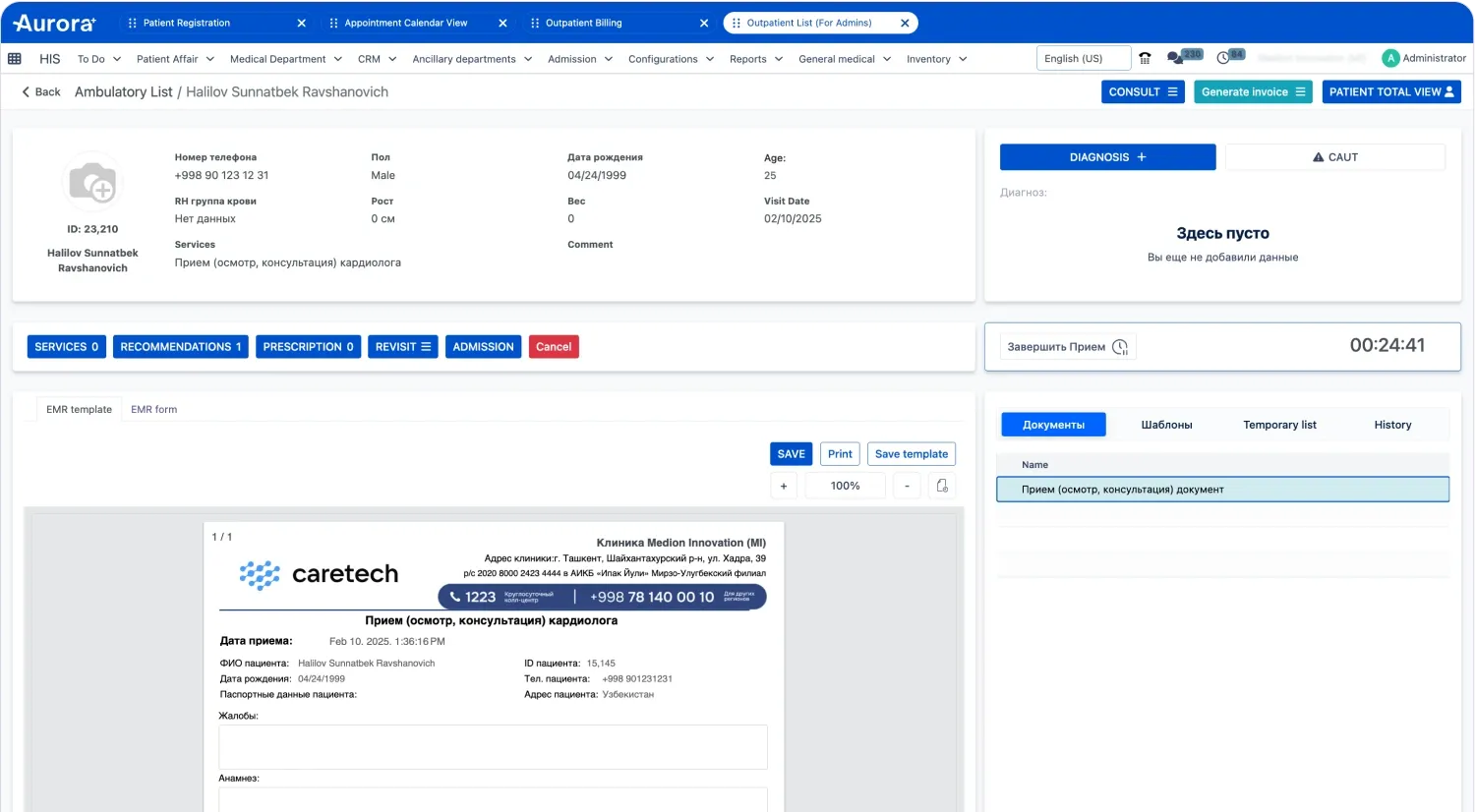Click the Жалобы text field in document
The image size is (1475, 812).
click(x=493, y=747)
